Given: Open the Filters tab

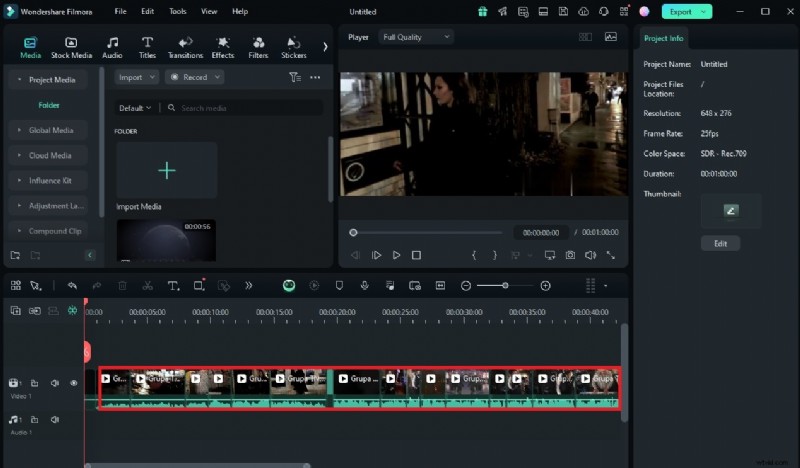Looking at the screenshot, I should (258, 47).
